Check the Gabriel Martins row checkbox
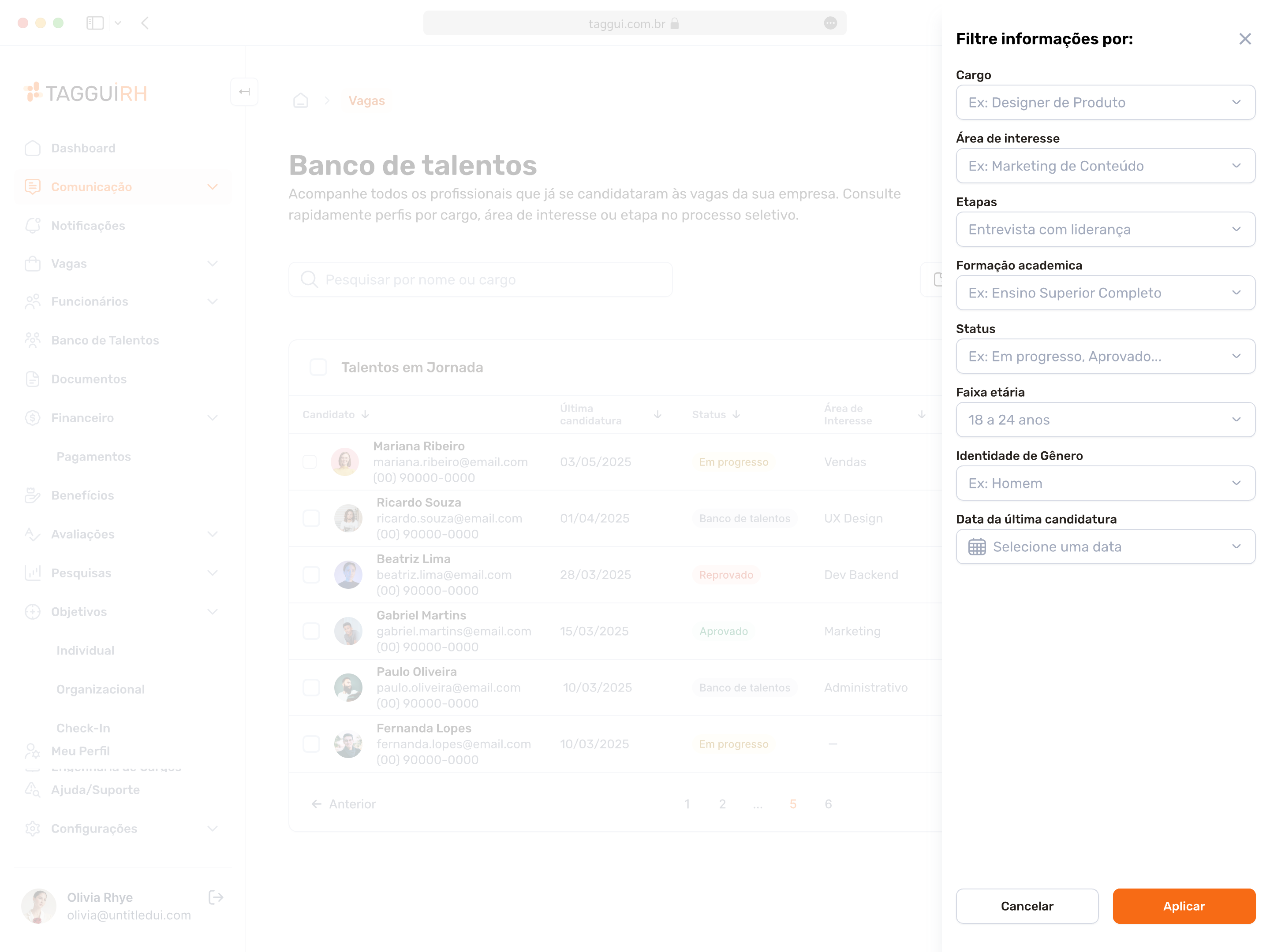The width and height of the screenshot is (1270, 952). click(311, 631)
